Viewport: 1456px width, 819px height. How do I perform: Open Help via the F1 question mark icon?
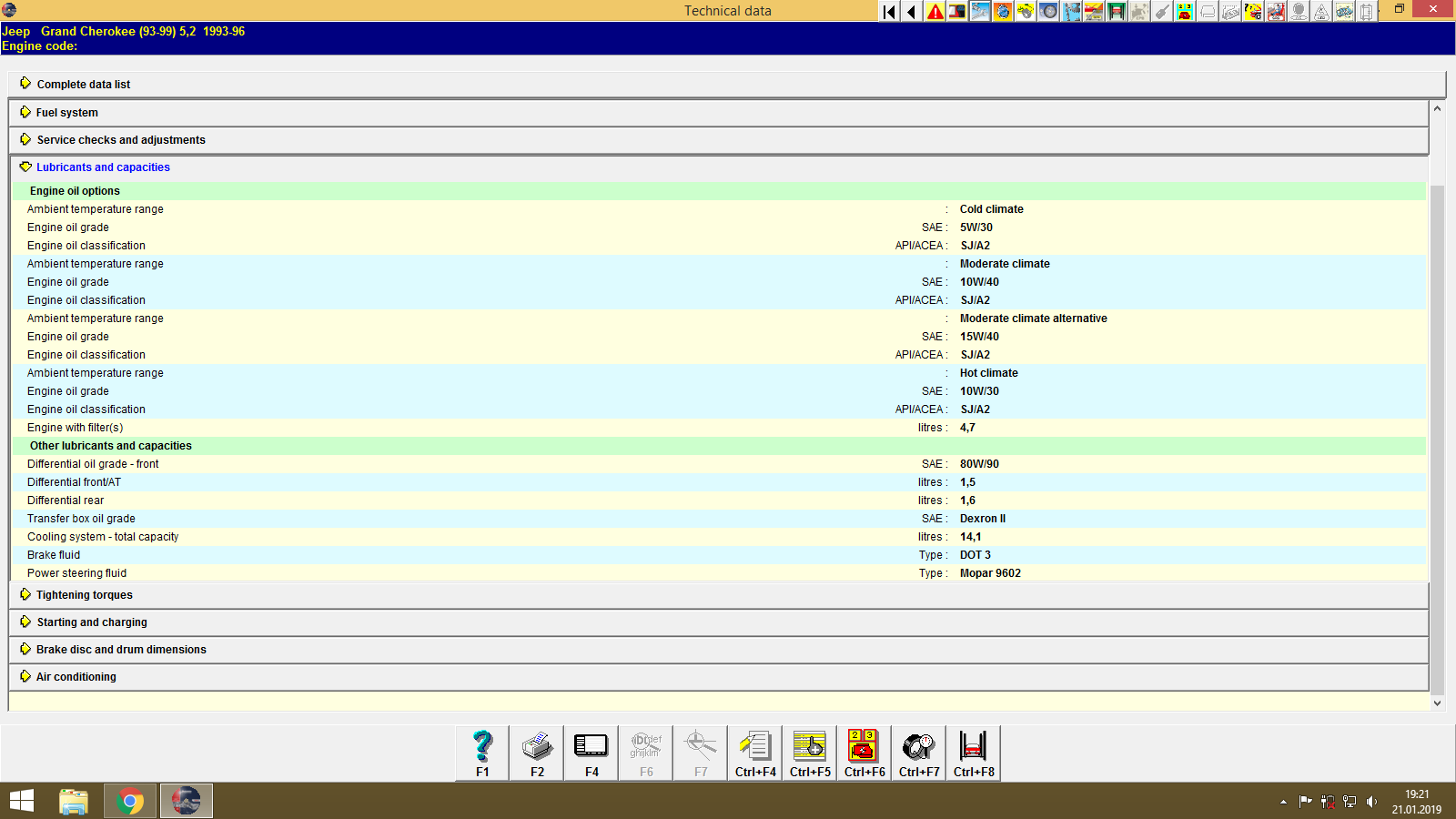coord(481,746)
